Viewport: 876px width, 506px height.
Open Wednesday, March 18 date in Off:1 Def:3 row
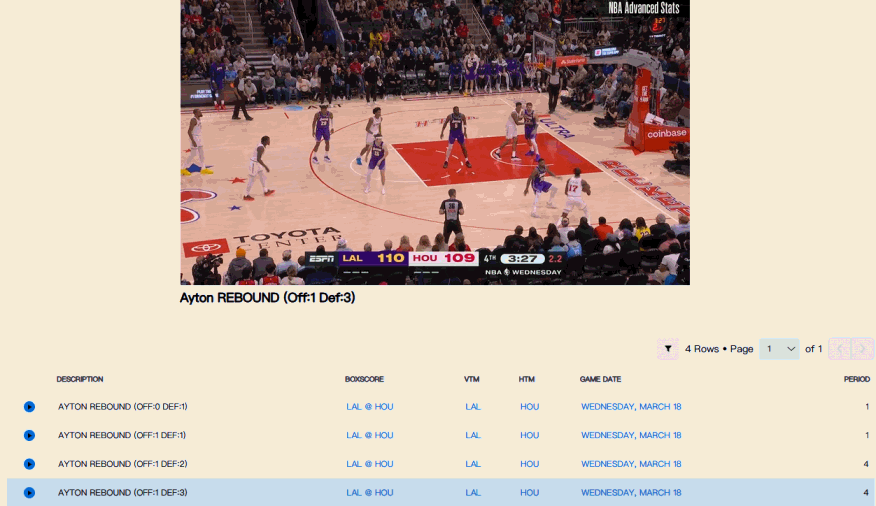point(631,493)
